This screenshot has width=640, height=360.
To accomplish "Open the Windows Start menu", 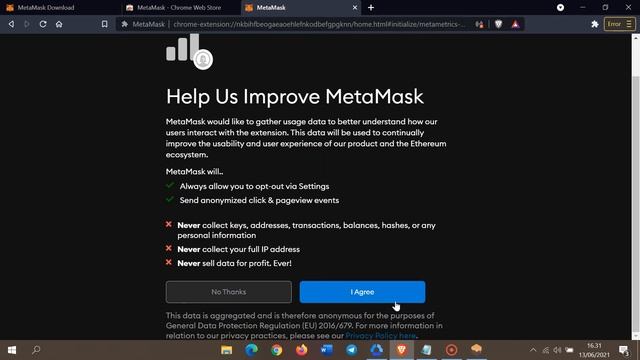I will (12, 350).
